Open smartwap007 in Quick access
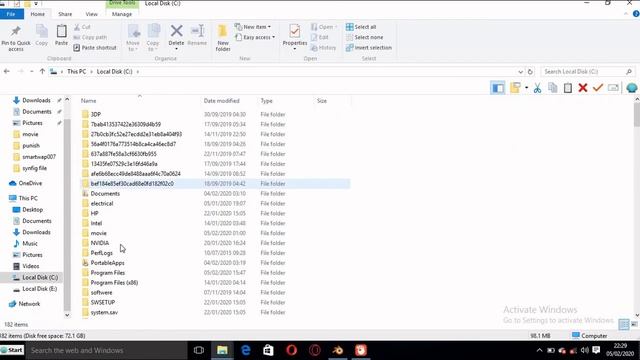The height and width of the screenshot is (360, 640). point(39,157)
